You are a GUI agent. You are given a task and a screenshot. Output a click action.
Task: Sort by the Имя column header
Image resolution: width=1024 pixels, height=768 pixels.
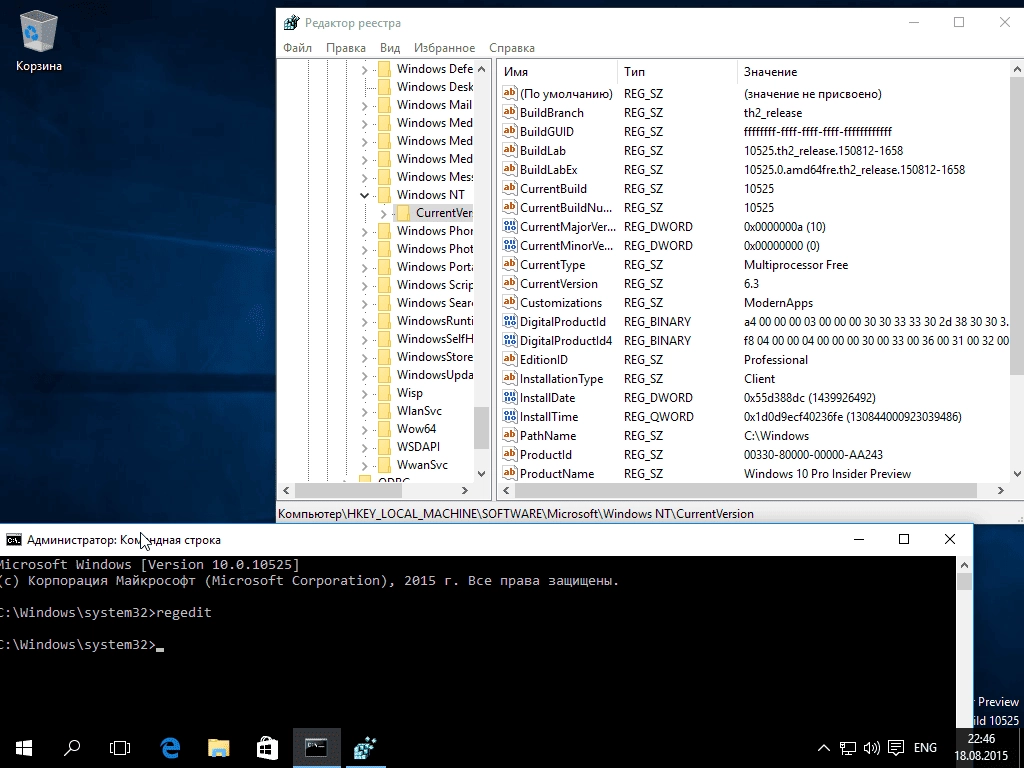click(557, 72)
